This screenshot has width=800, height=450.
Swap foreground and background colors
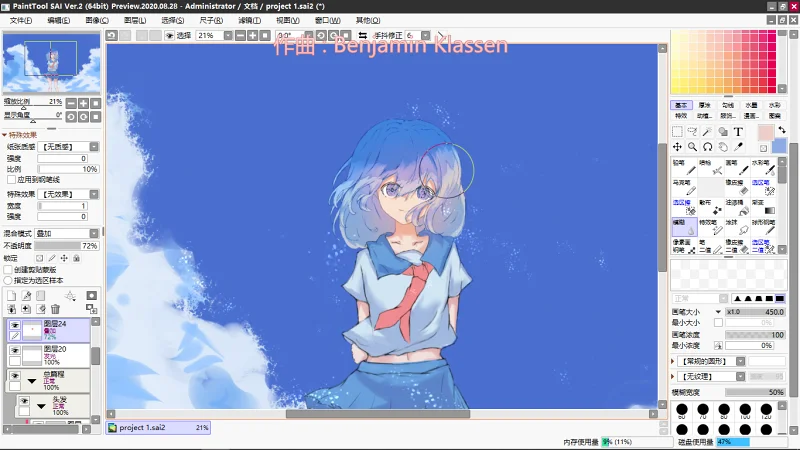tap(782, 131)
